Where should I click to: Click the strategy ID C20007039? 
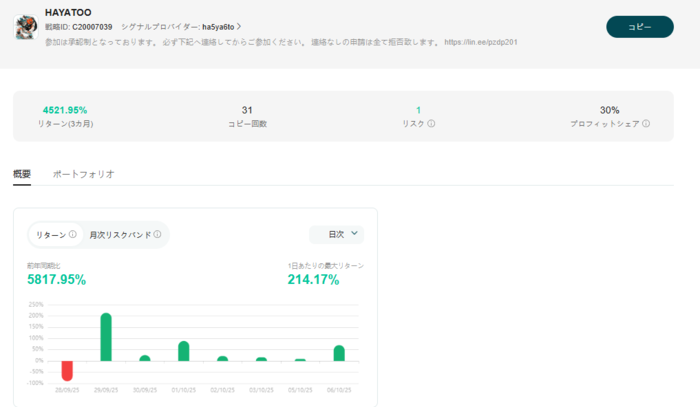[92, 26]
